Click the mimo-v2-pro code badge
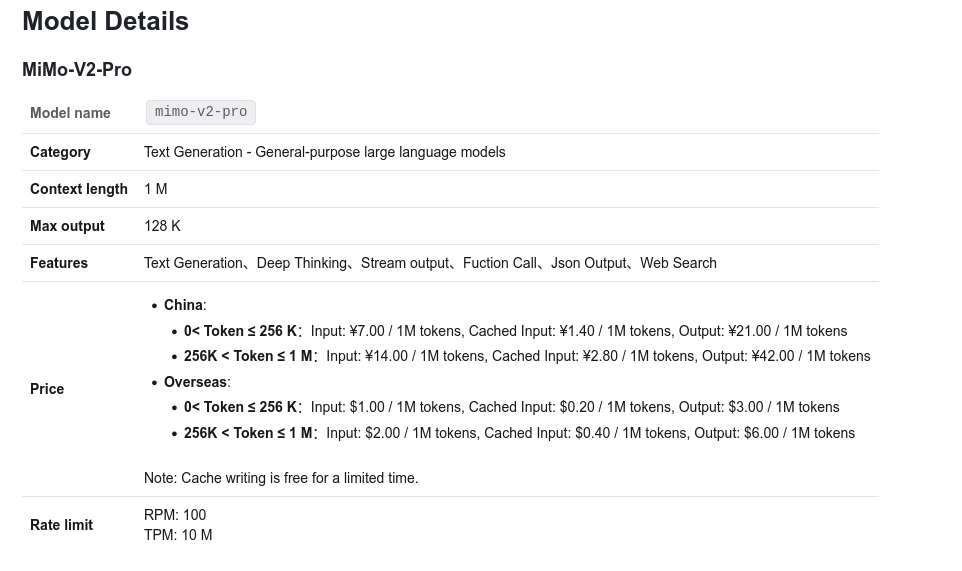This screenshot has height=571, width=962. tap(201, 112)
